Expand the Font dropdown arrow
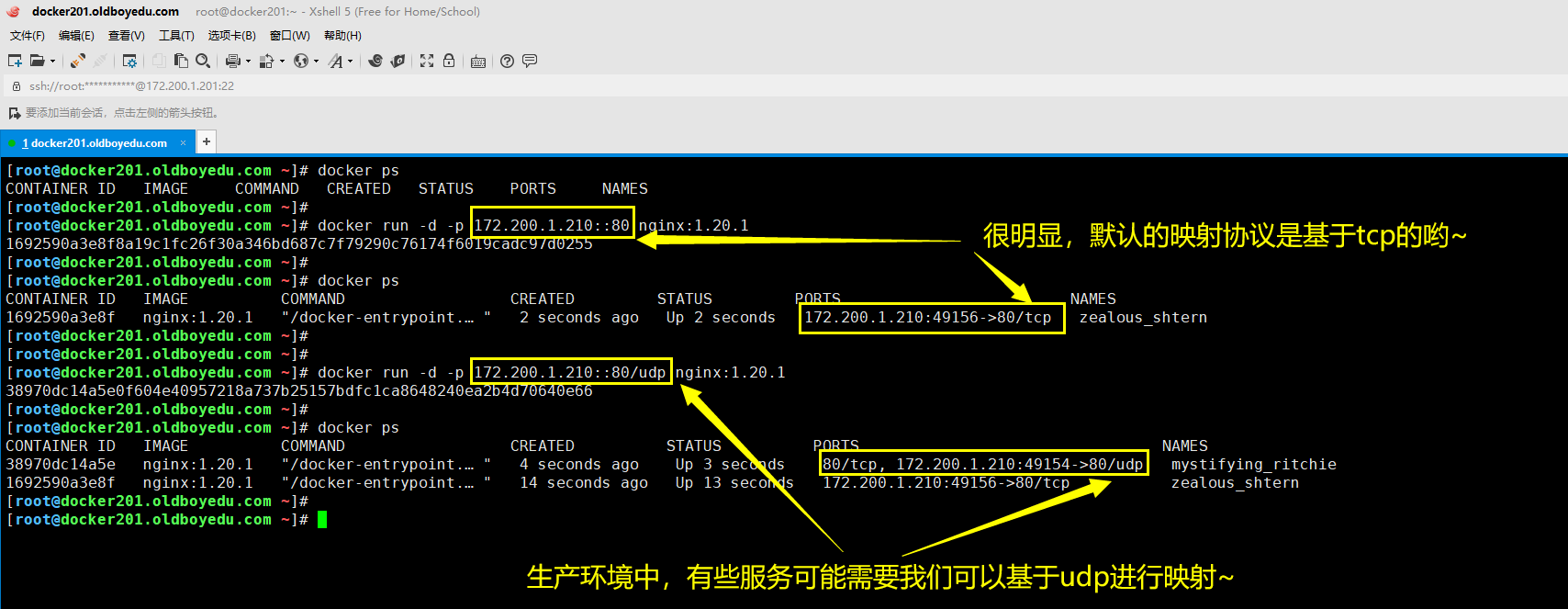Image resolution: width=1568 pixels, height=609 pixels. click(x=350, y=62)
